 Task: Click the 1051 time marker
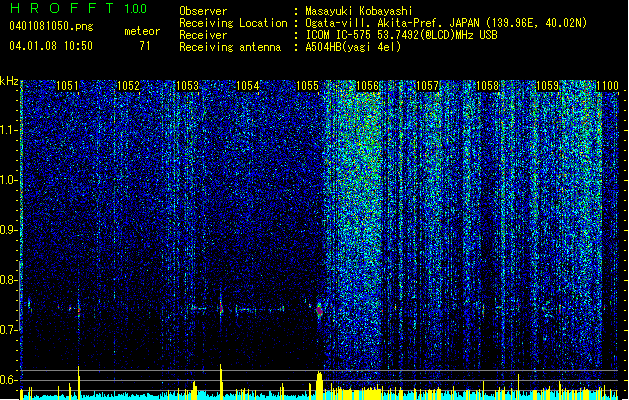click(67, 86)
